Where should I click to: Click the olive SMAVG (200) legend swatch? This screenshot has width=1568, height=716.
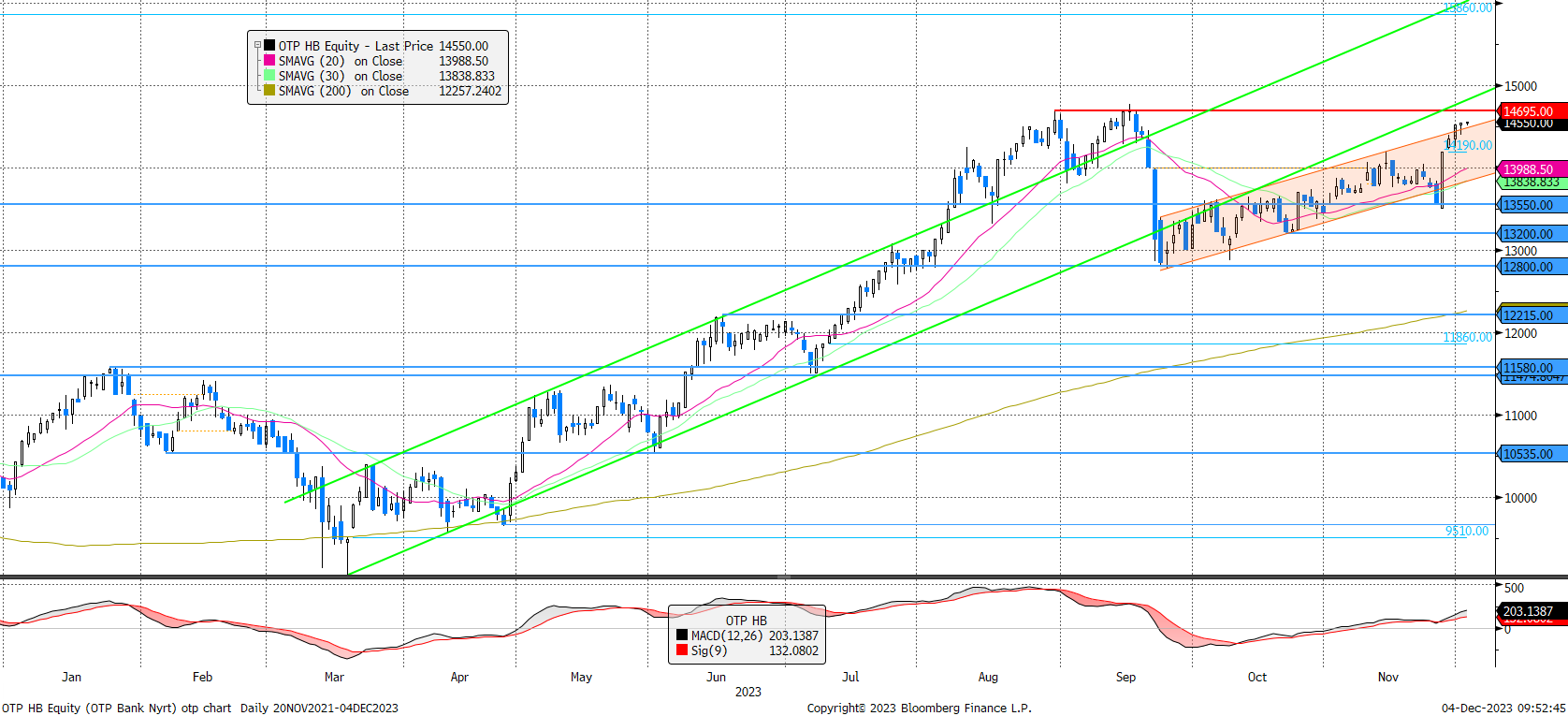269,90
